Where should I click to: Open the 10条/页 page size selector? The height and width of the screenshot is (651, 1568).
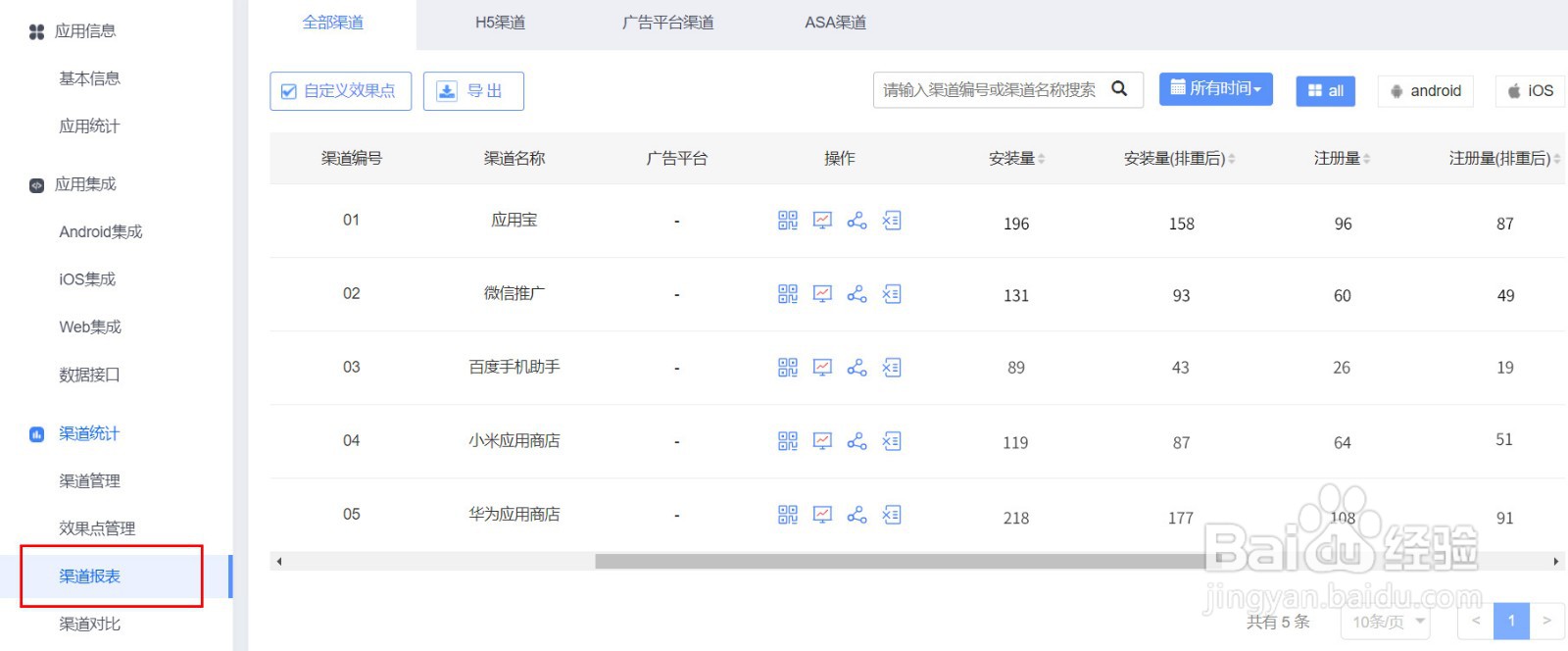coord(1385,621)
